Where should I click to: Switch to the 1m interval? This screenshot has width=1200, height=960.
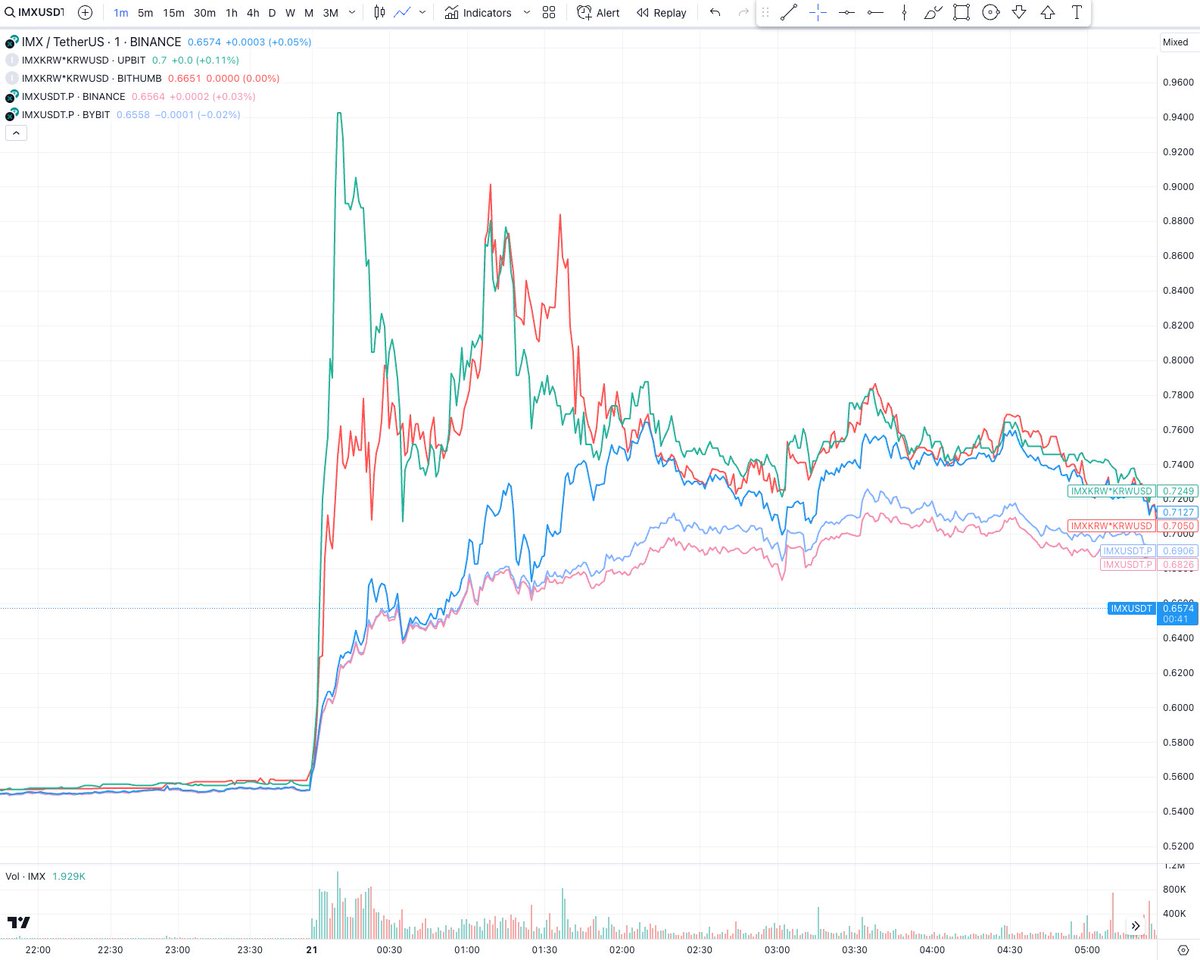click(x=120, y=13)
